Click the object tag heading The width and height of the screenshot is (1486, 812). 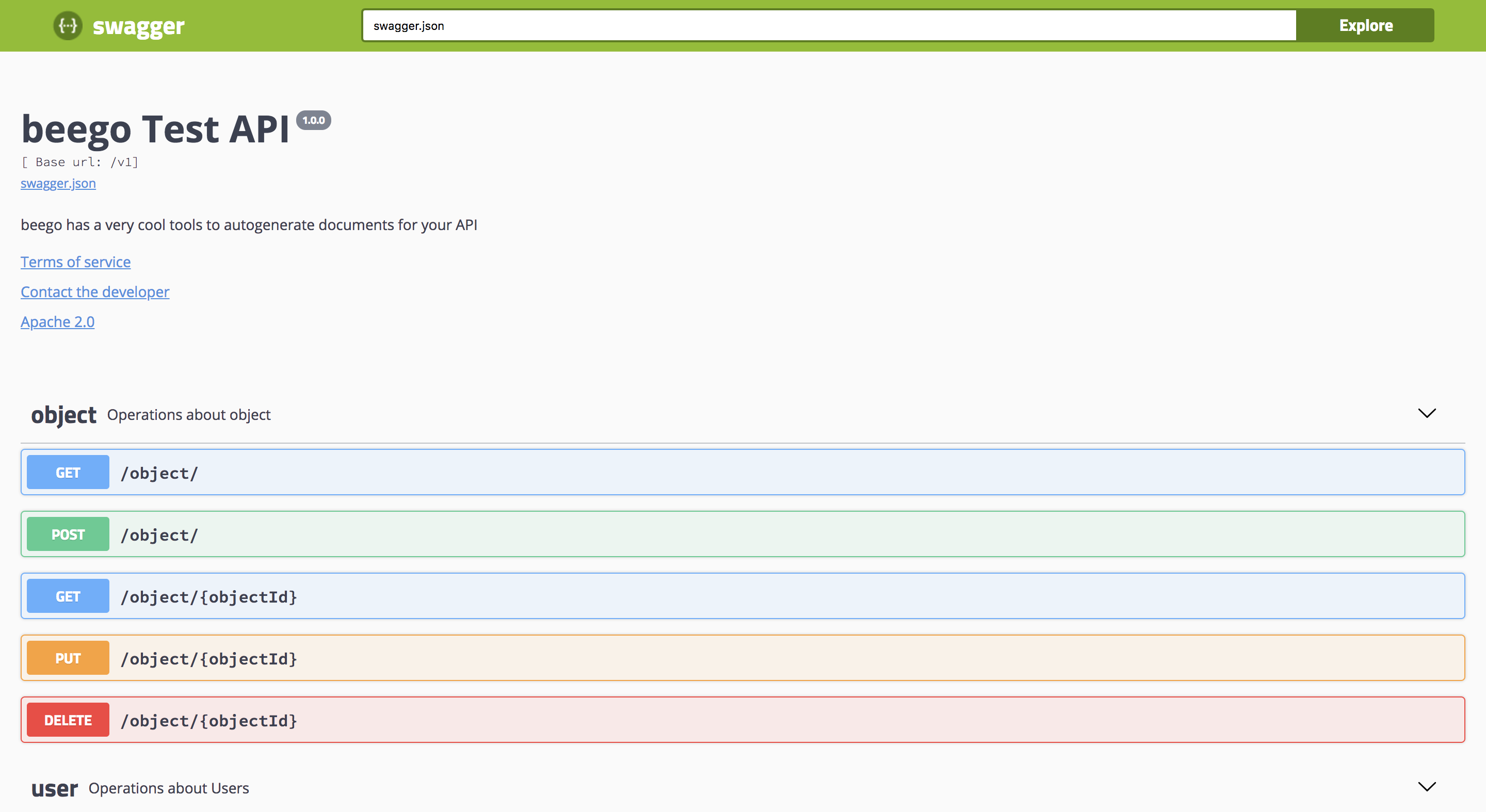tap(63, 415)
